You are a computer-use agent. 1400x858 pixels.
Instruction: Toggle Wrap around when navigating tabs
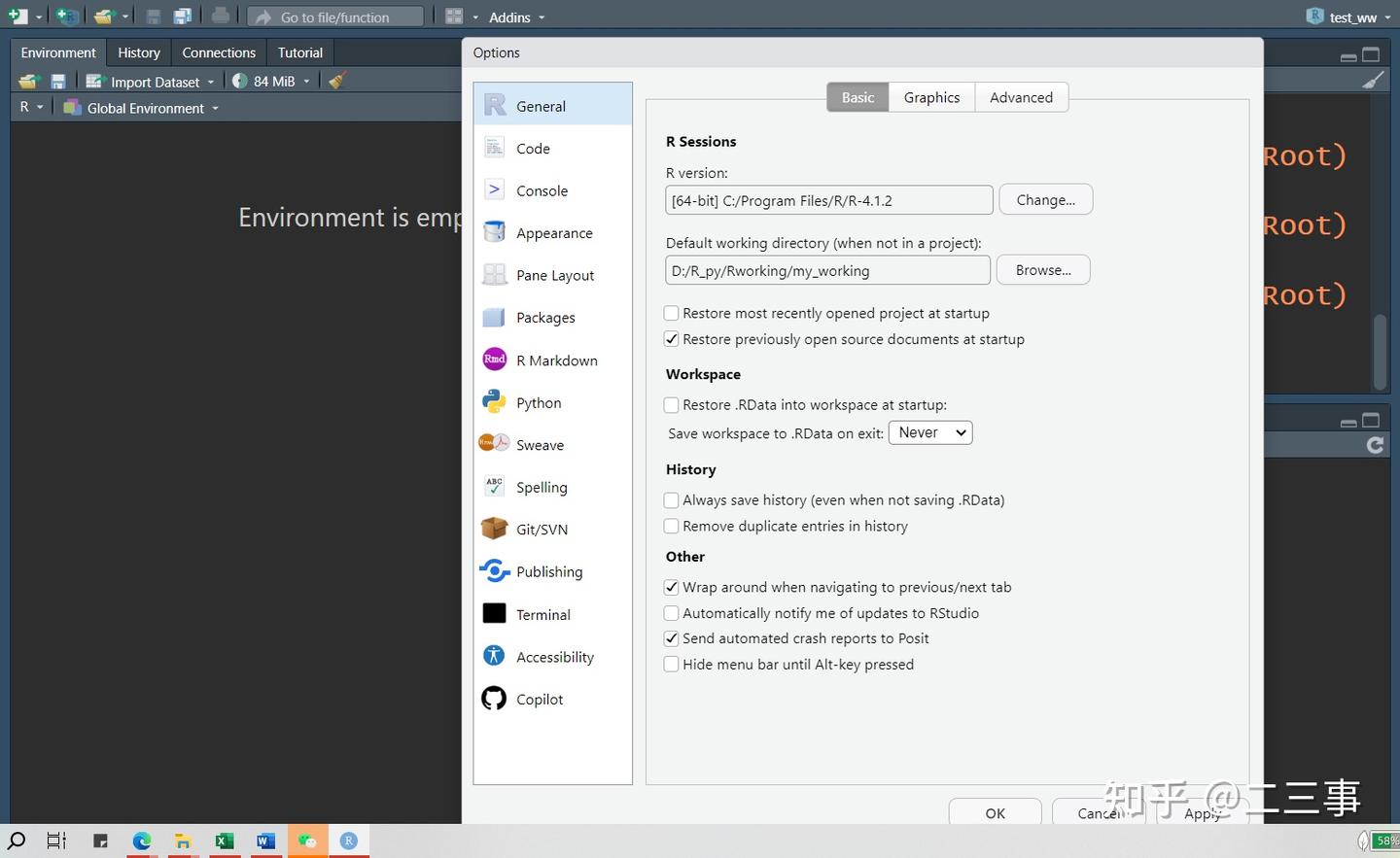pyautogui.click(x=671, y=588)
